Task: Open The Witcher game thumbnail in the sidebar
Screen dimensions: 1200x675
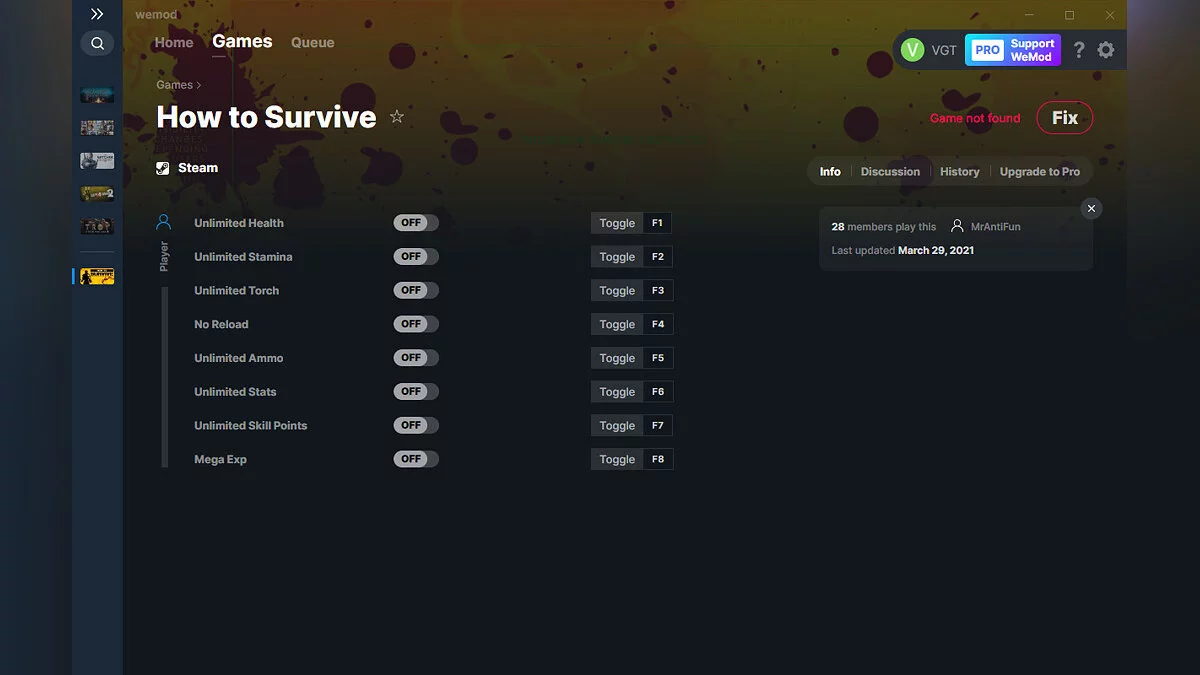Action: [97, 160]
